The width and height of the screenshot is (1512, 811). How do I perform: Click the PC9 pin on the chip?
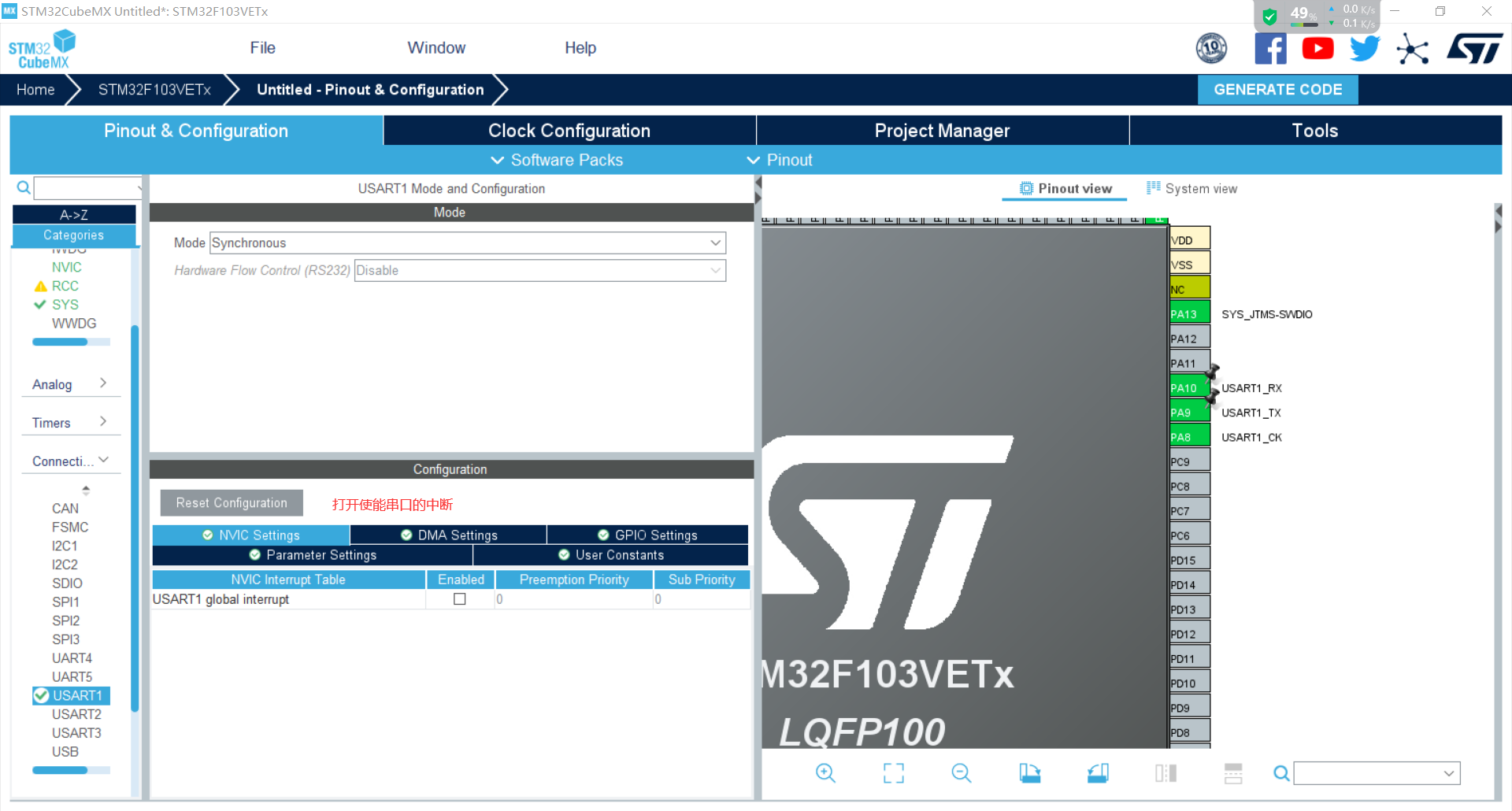(x=1189, y=461)
